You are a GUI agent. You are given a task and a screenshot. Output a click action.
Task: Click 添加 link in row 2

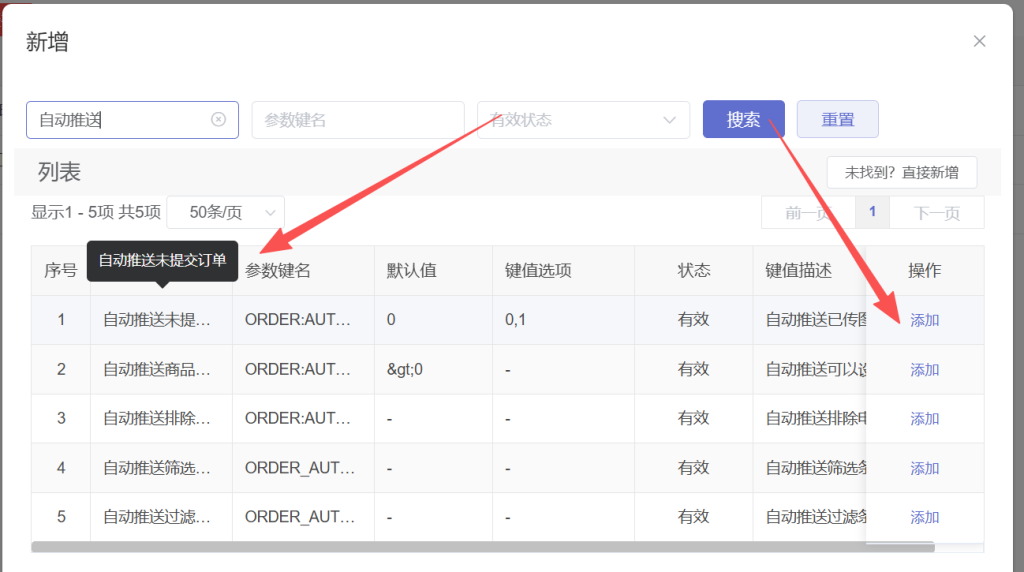[924, 370]
